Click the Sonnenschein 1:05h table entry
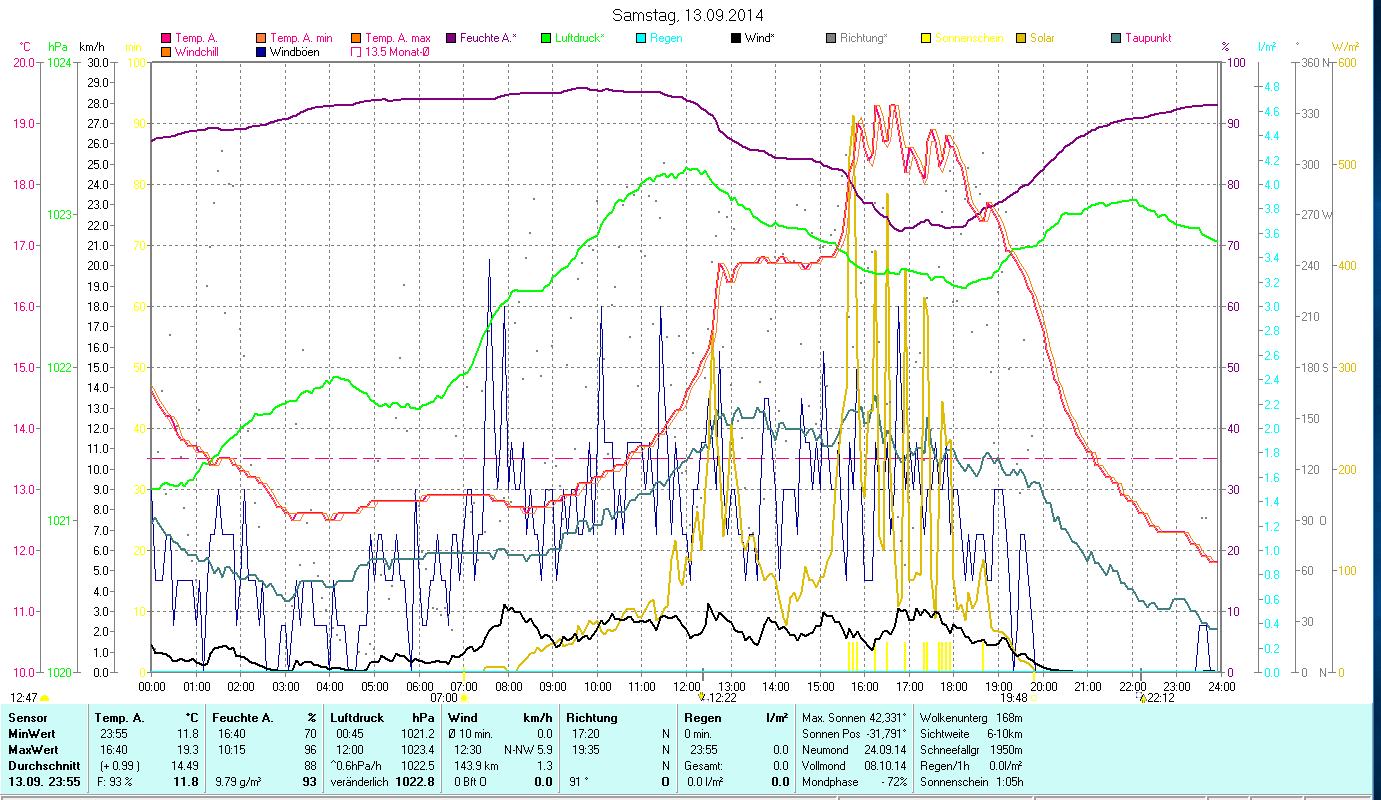The height and width of the screenshot is (800, 1381). tap(970, 781)
